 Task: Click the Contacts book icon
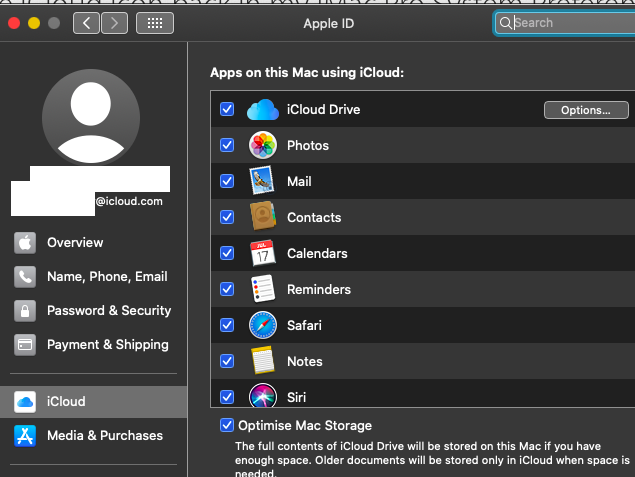tap(263, 216)
